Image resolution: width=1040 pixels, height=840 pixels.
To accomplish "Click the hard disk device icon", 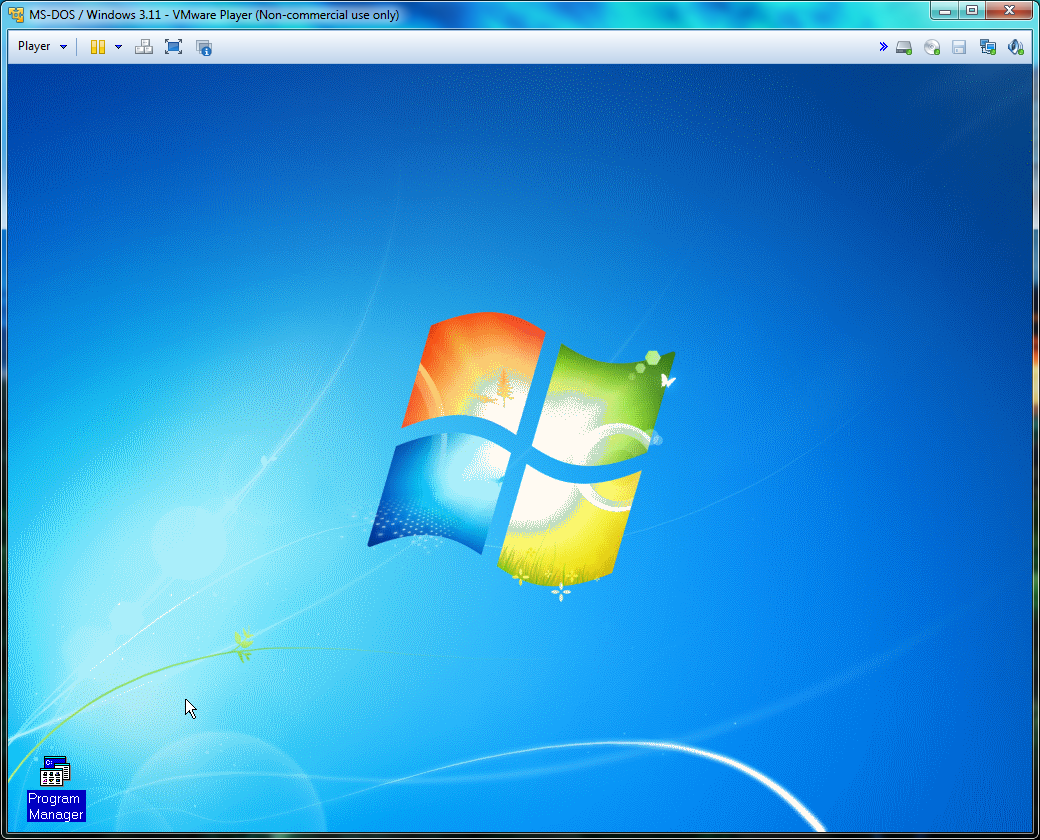I will pos(904,47).
